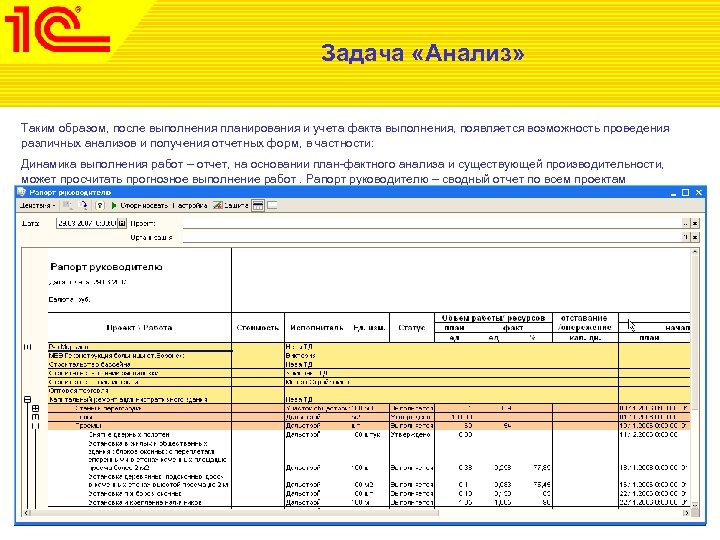720x540 pixels.
Task: Focus the Дата date input field
Action: pos(87,224)
